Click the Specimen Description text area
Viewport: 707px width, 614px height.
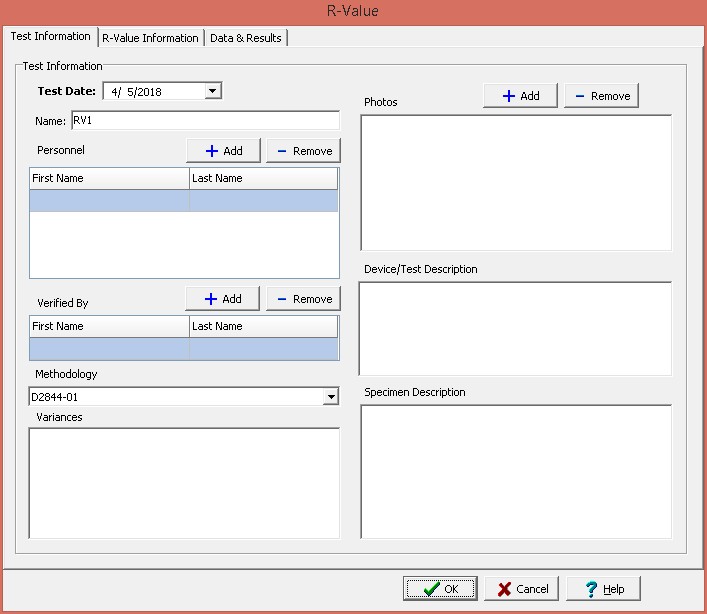[x=515, y=471]
